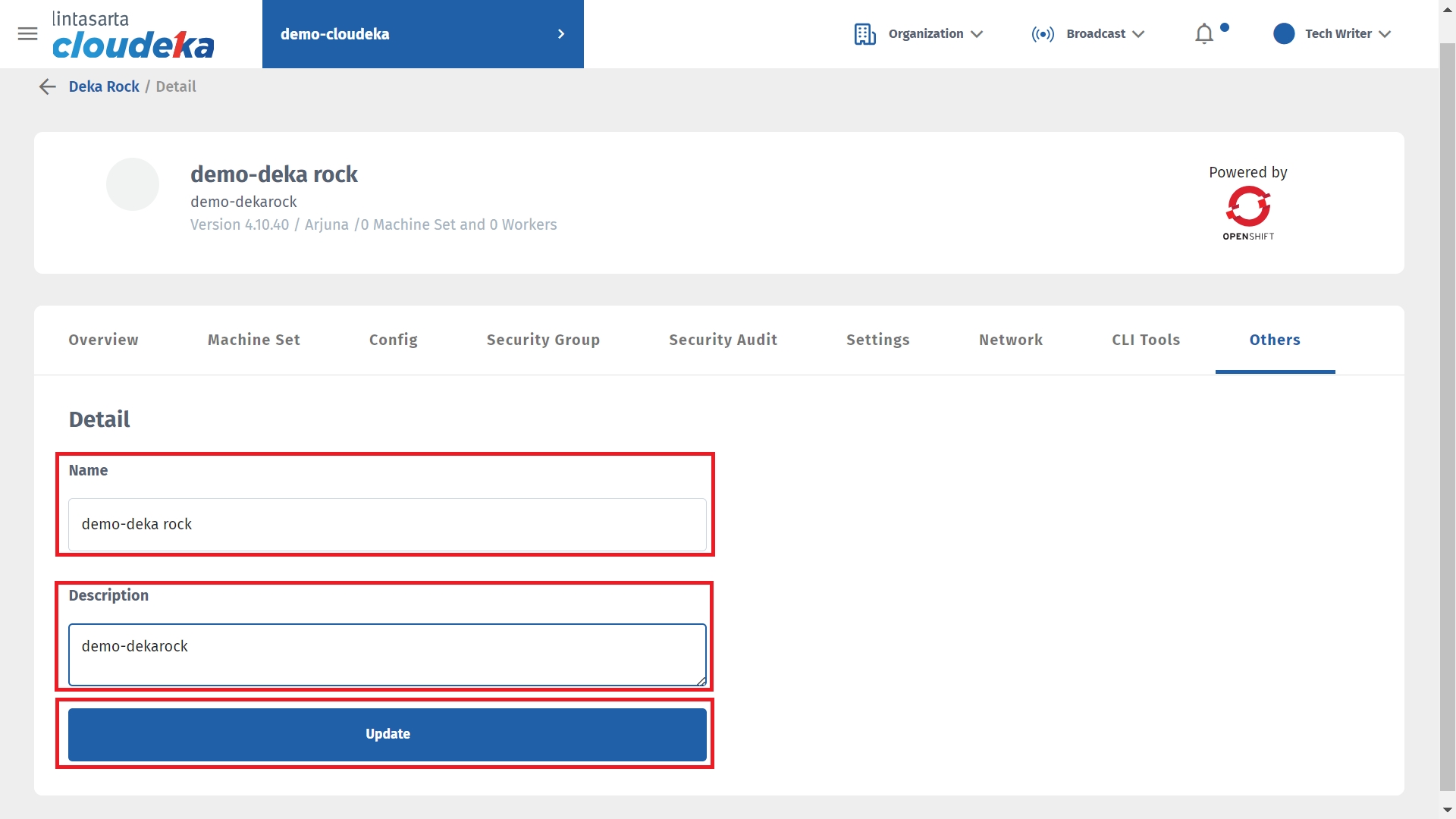Click the Broadcast signal icon
1456x819 pixels.
1043,34
